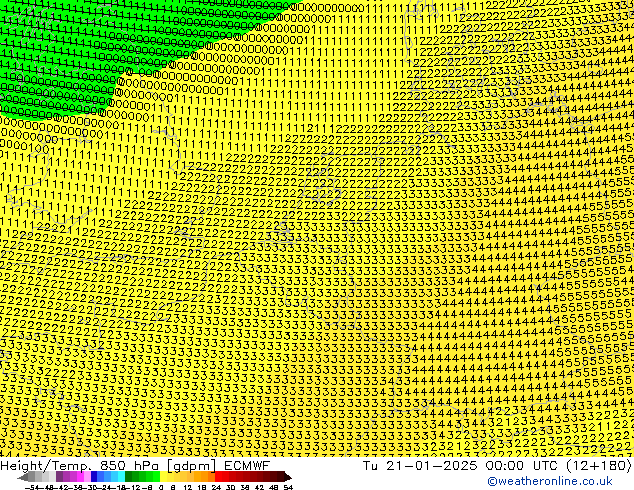Select the magenta swatch in the temperature legend
The image size is (634, 490).
pos(80,477)
